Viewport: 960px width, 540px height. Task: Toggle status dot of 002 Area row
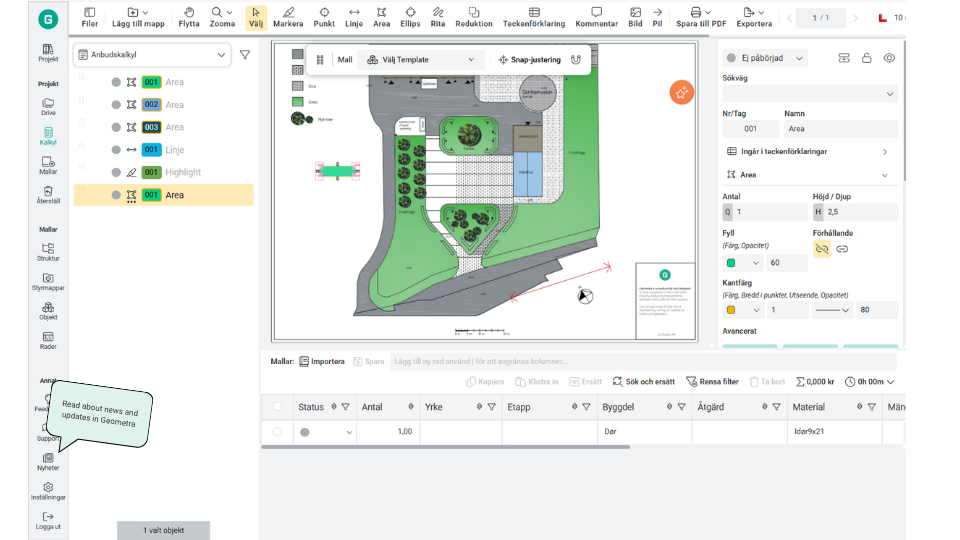[x=116, y=105]
